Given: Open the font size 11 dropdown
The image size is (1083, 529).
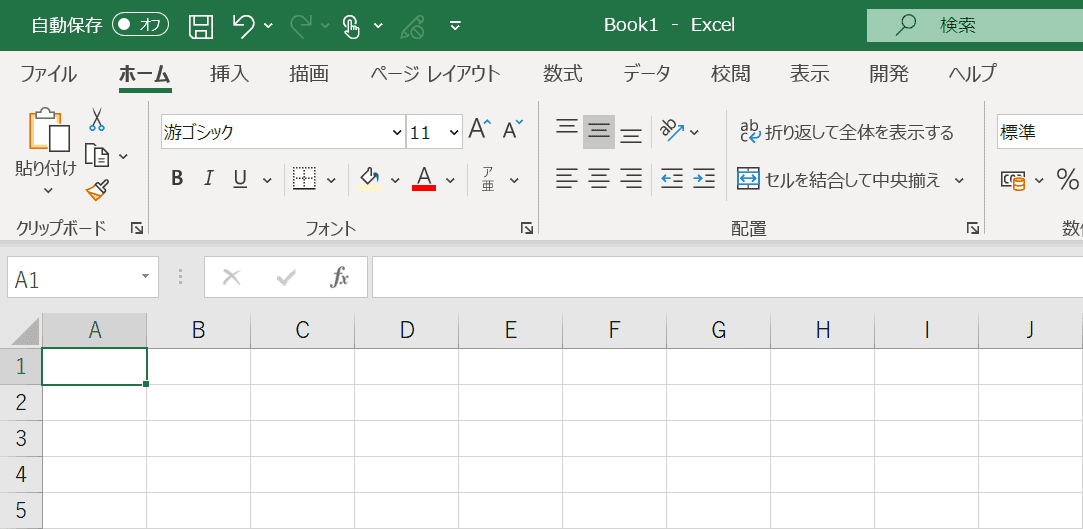Looking at the screenshot, I should click(454, 132).
